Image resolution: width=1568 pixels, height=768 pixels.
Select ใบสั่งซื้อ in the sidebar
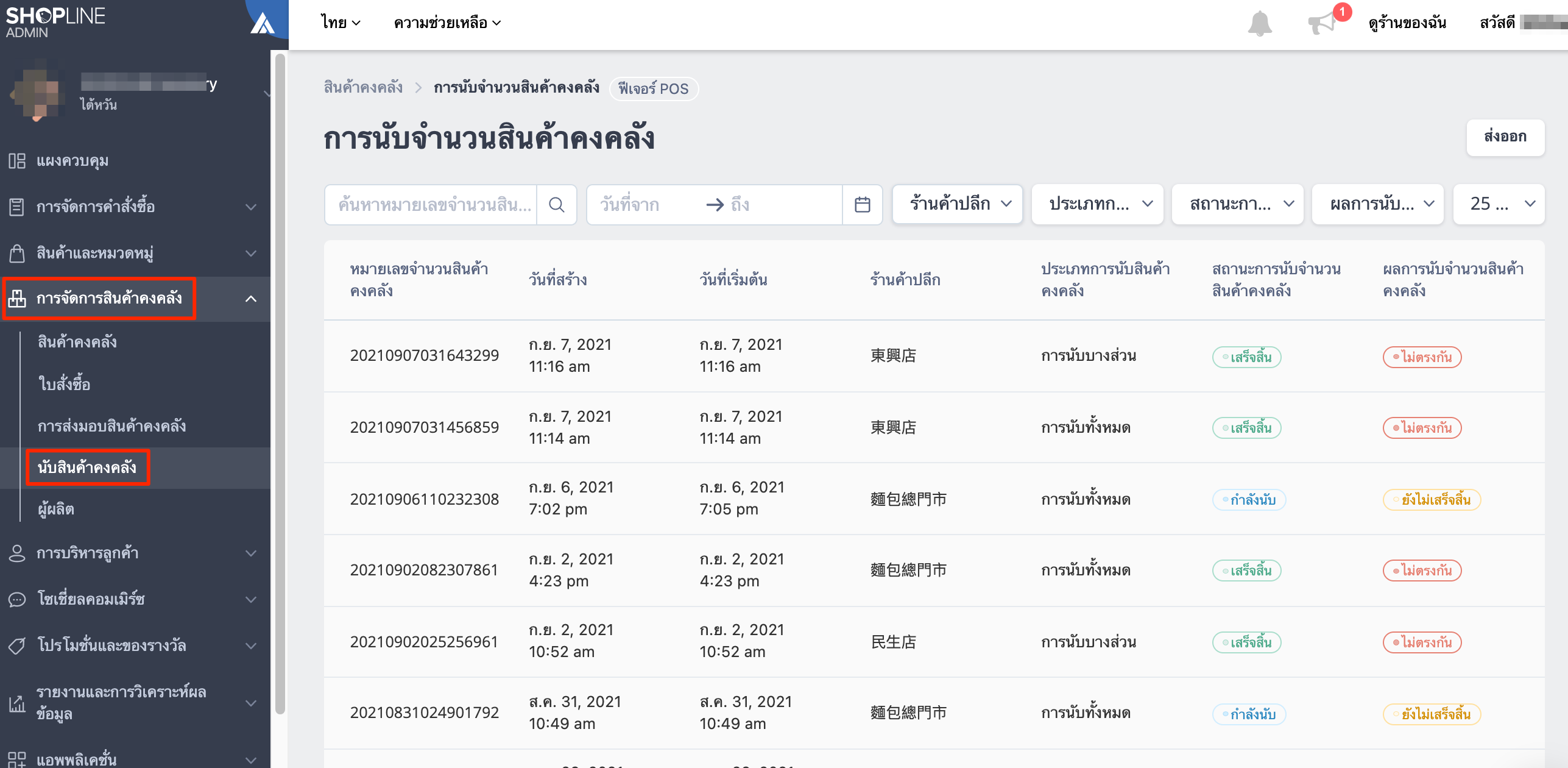[x=65, y=384]
